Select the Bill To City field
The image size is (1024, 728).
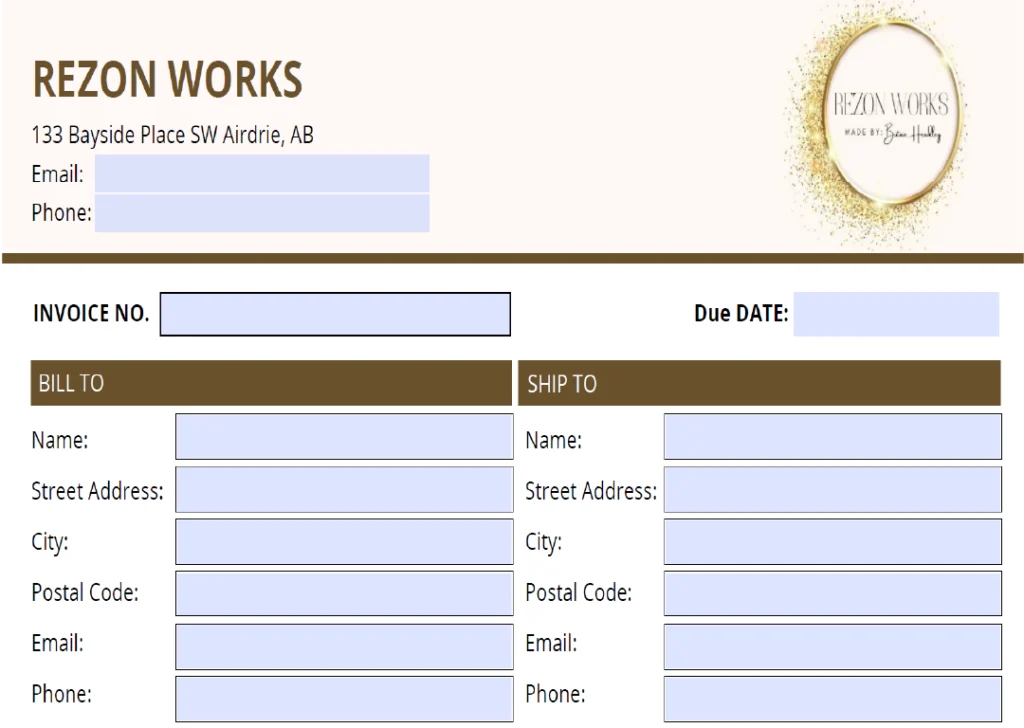point(344,541)
